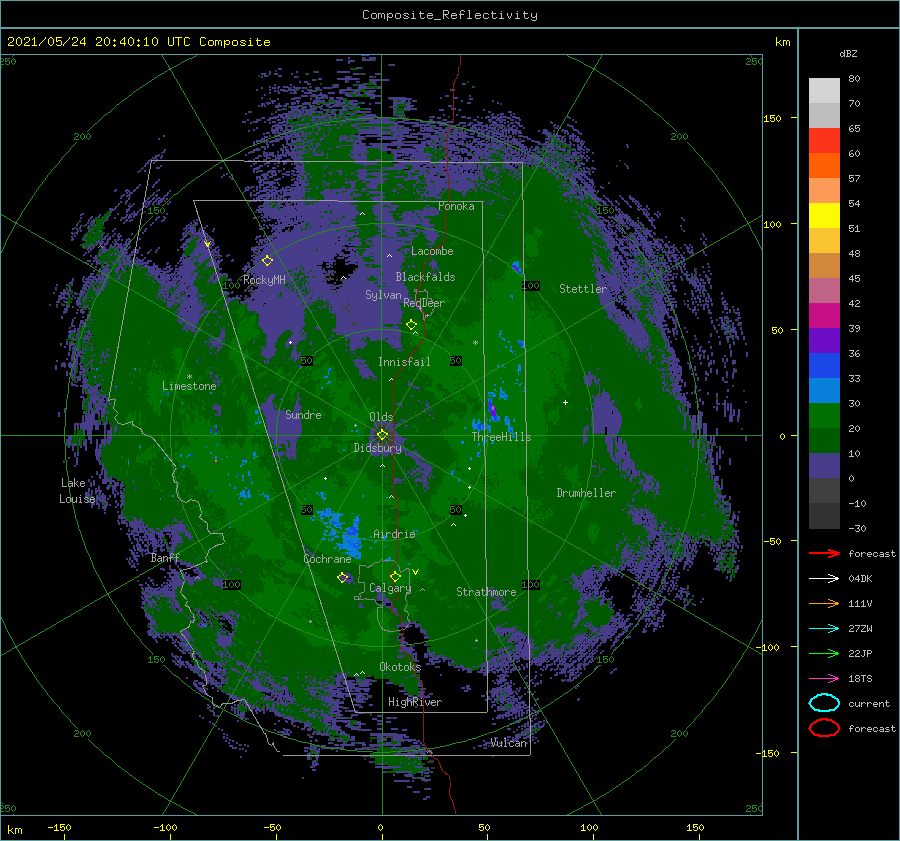Pick light gray swatch between 80 and 70 dBZ
Screen dimensions: 900x841
[824, 91]
